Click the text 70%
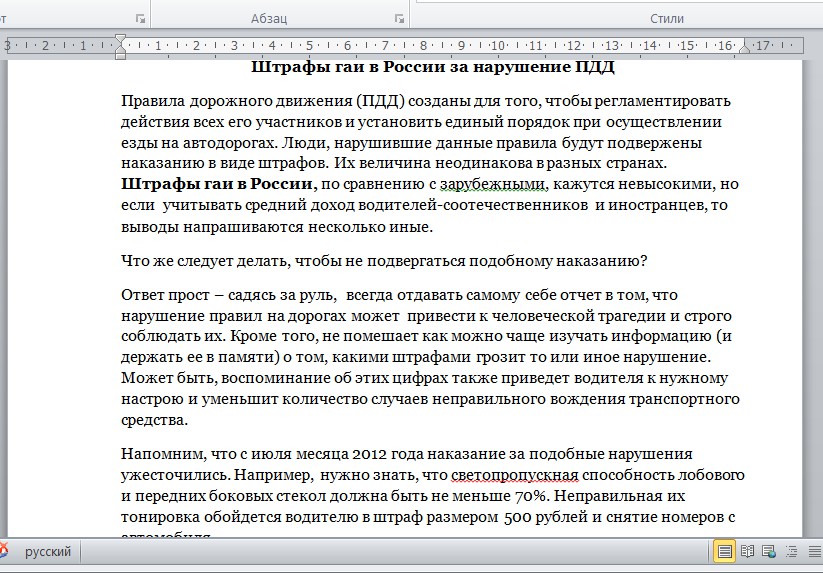Image resolution: width=823 pixels, height=573 pixels. click(532, 496)
